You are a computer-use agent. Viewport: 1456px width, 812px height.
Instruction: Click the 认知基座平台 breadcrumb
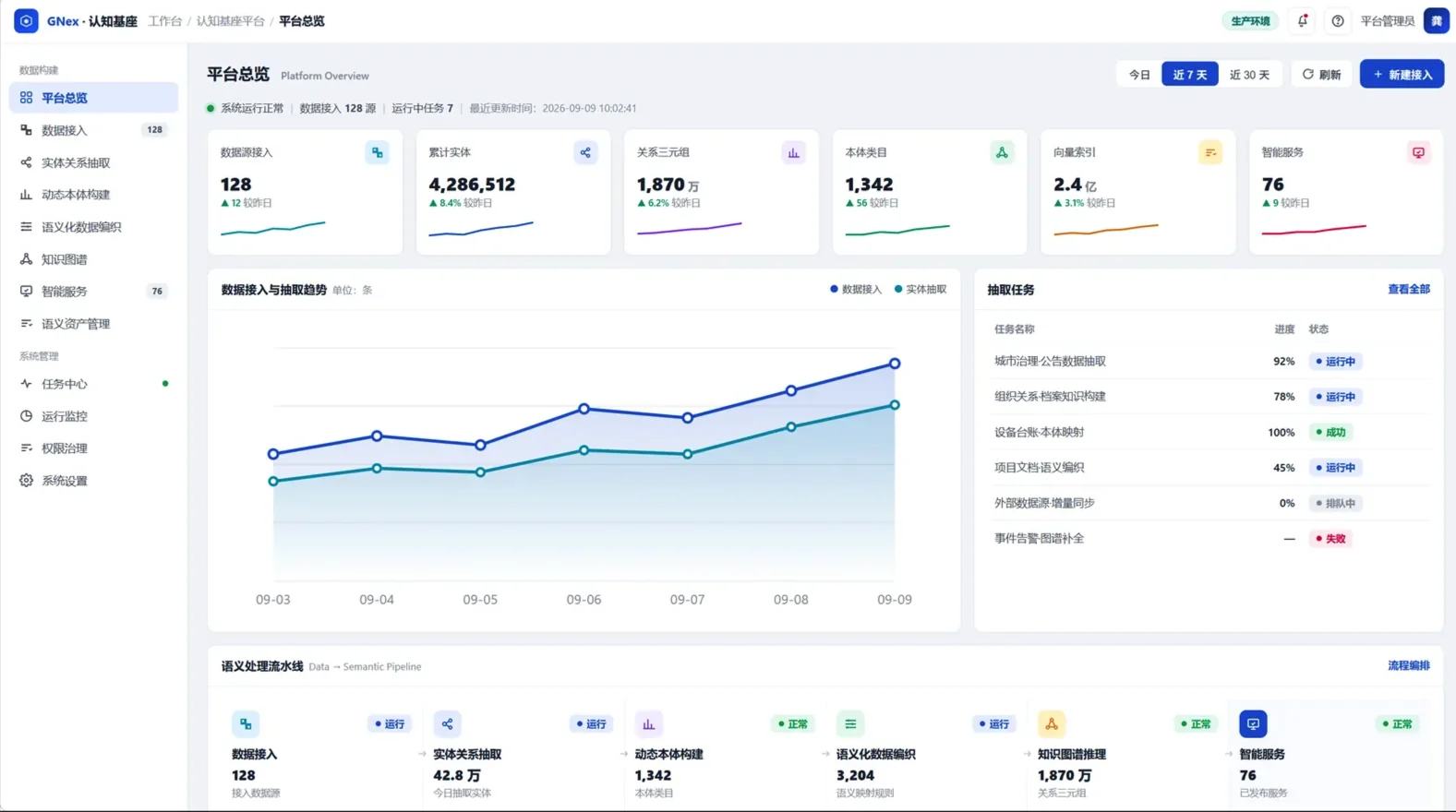[231, 21]
